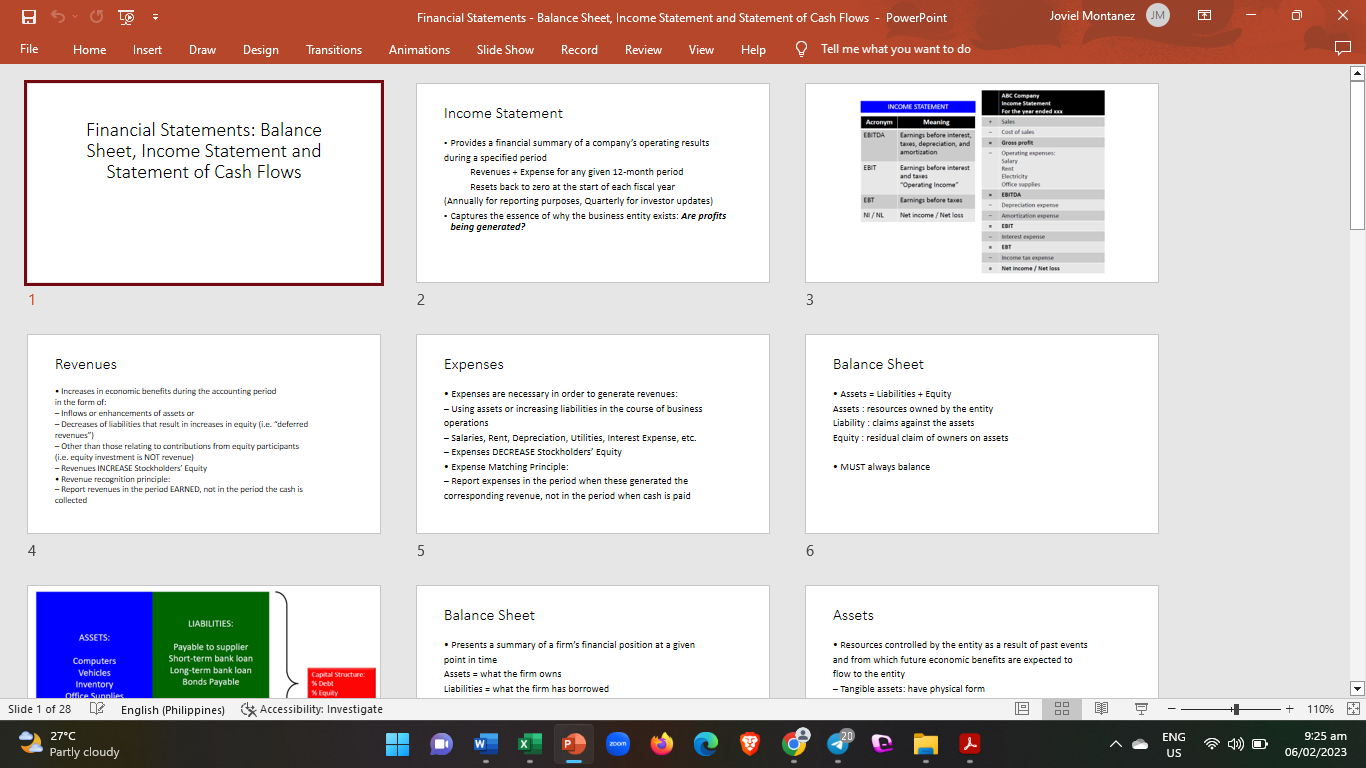Launch Slide Show view from status bar

[1141, 709]
